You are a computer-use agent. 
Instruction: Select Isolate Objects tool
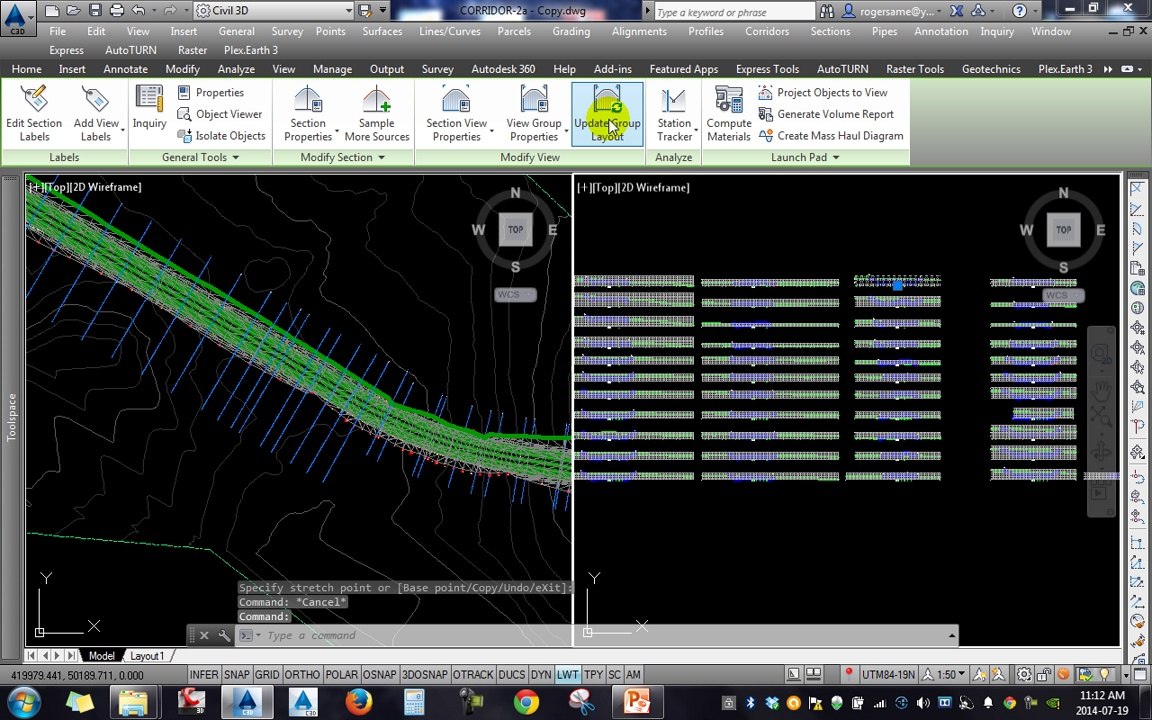[221, 136]
